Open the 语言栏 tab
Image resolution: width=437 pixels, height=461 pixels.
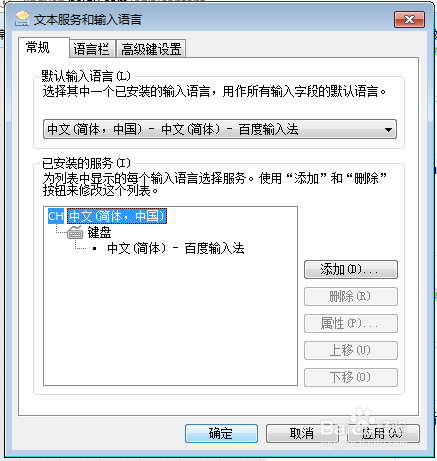tap(91, 49)
